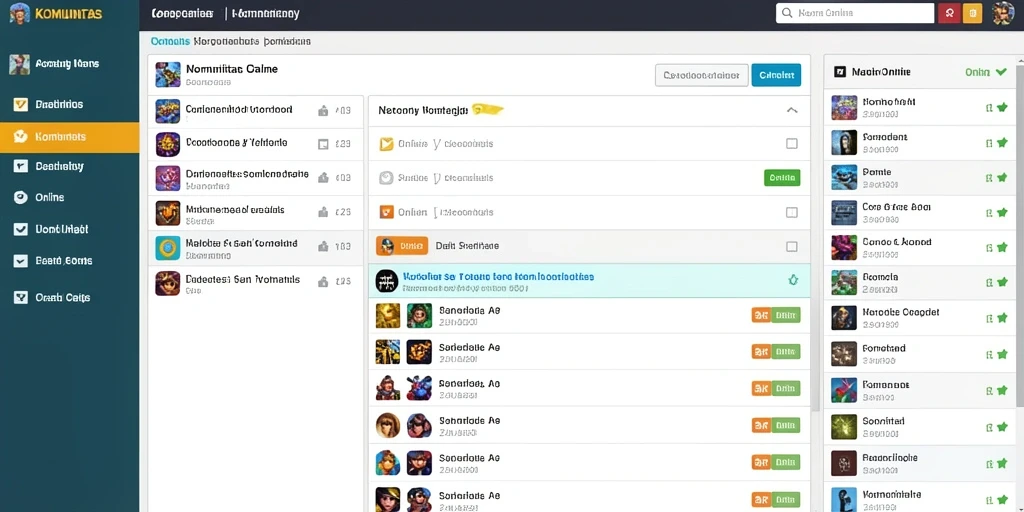
Task: Click the yellow tag next to Netoony Nomtagja
Action: [x=488, y=110]
